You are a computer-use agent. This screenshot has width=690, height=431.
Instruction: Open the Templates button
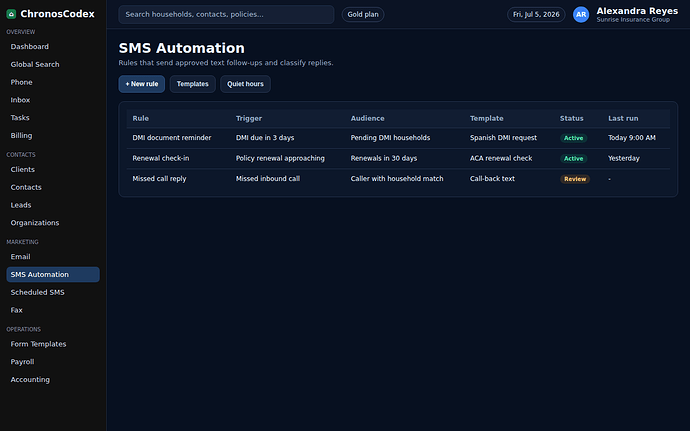[x=193, y=84]
